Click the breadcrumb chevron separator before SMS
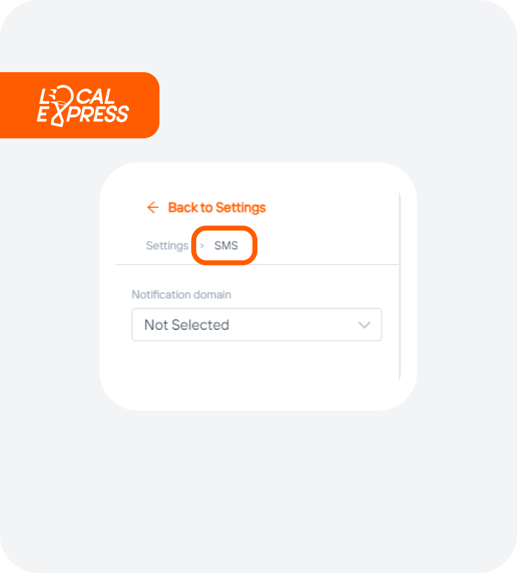Viewport: 517px width, 573px height. 202,246
